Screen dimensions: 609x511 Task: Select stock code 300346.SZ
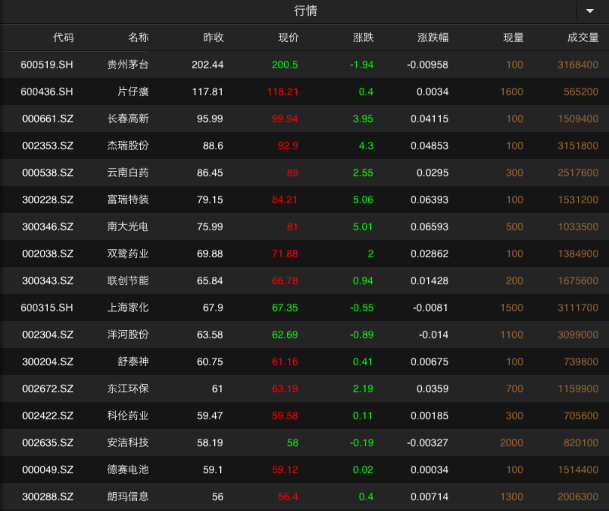(47, 226)
